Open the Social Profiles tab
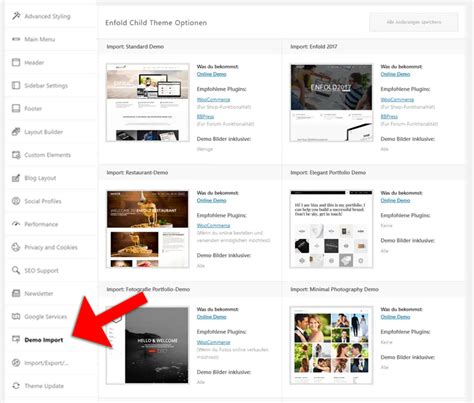Image resolution: width=474 pixels, height=403 pixels. [x=52, y=201]
